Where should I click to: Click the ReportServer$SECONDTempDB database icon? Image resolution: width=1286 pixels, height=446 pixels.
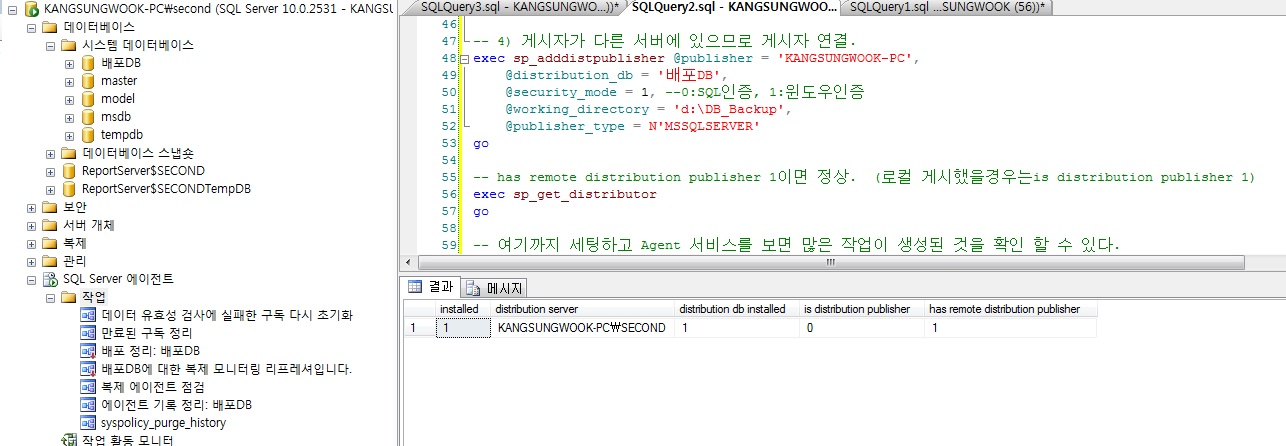point(68,189)
